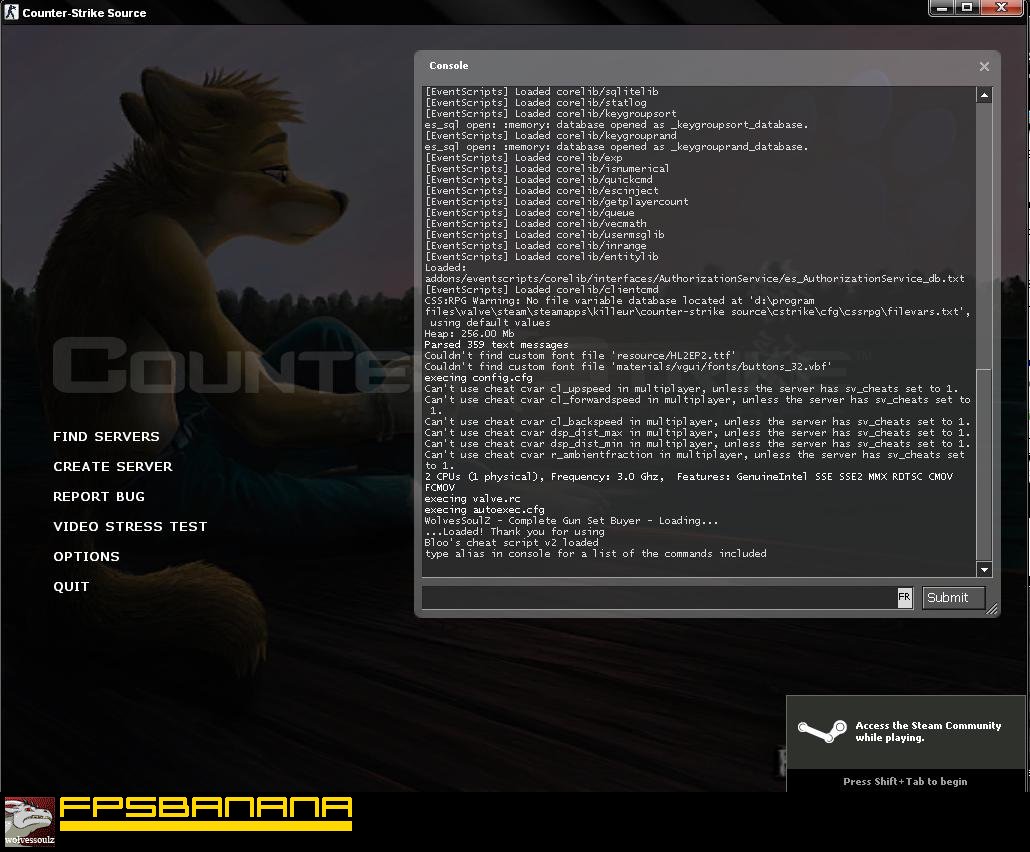Image resolution: width=1030 pixels, height=852 pixels.
Task: Click the FR language indicator beside the console input
Action: (x=904, y=597)
